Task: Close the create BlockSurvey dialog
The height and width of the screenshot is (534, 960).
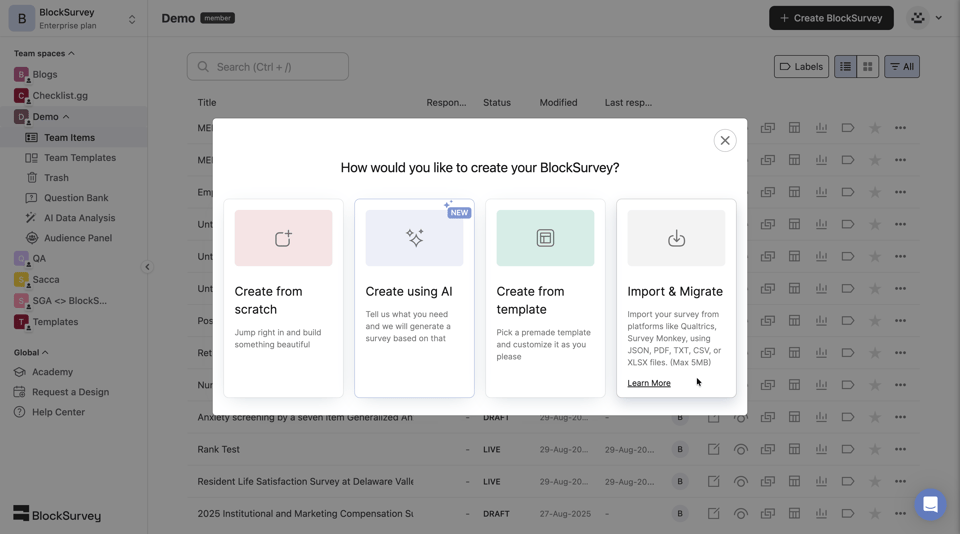Action: point(725,141)
